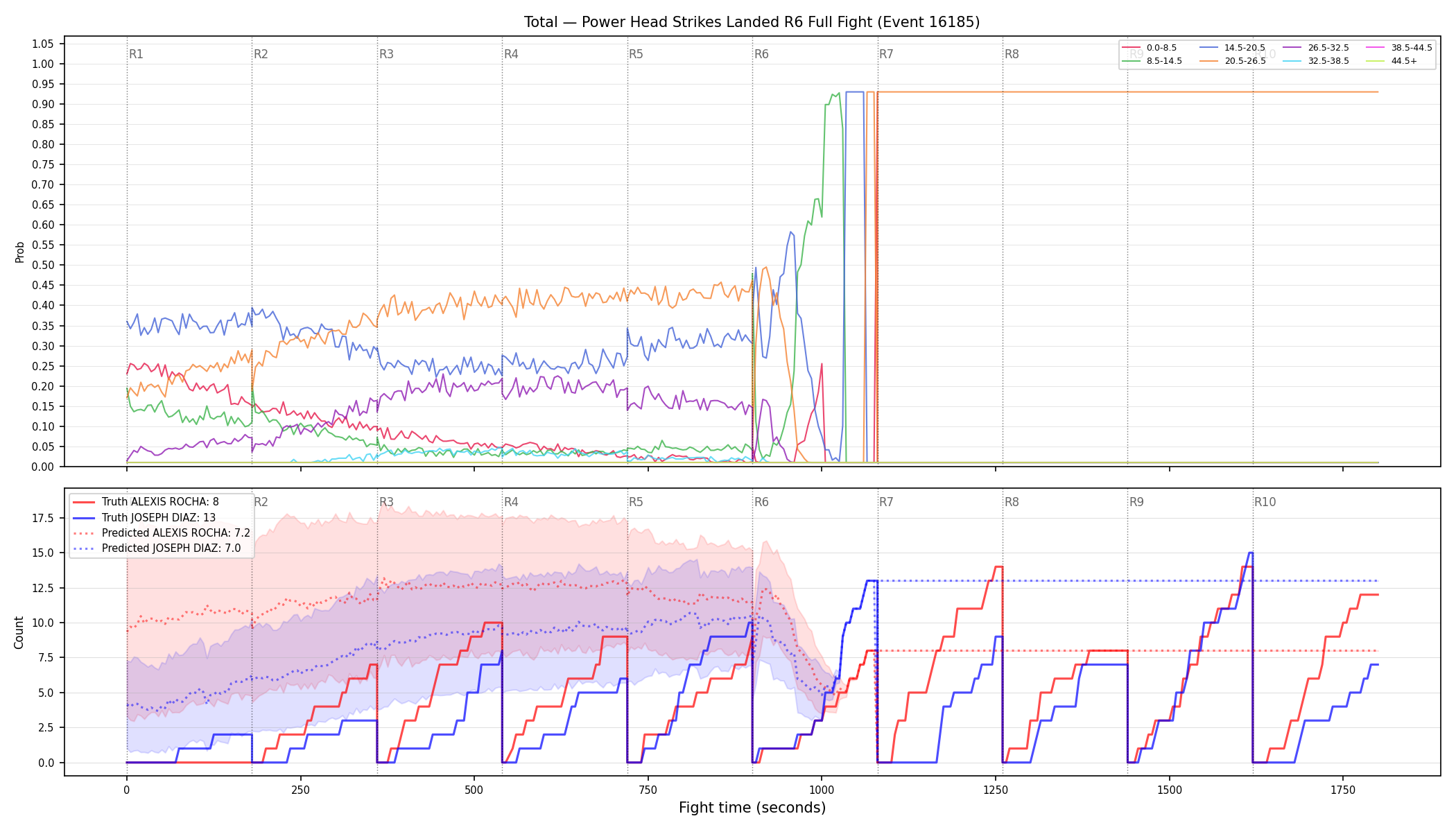
Task: Click the chart title mentioning Event 16185
Action: (x=752, y=22)
